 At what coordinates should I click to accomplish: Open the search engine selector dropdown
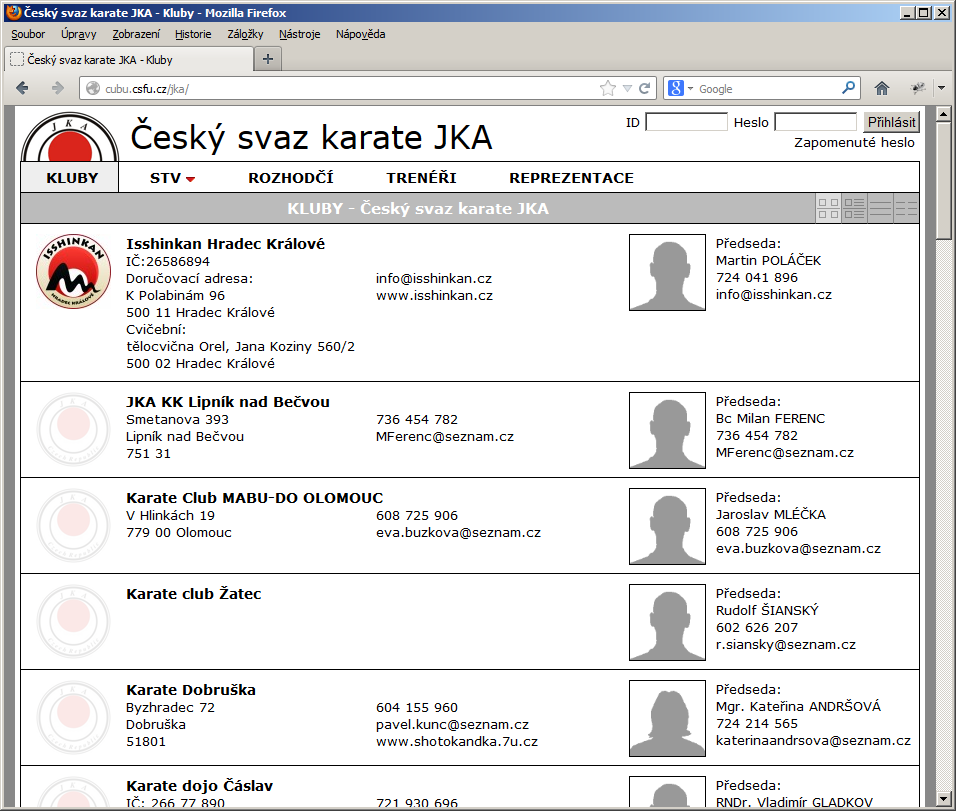coord(691,89)
